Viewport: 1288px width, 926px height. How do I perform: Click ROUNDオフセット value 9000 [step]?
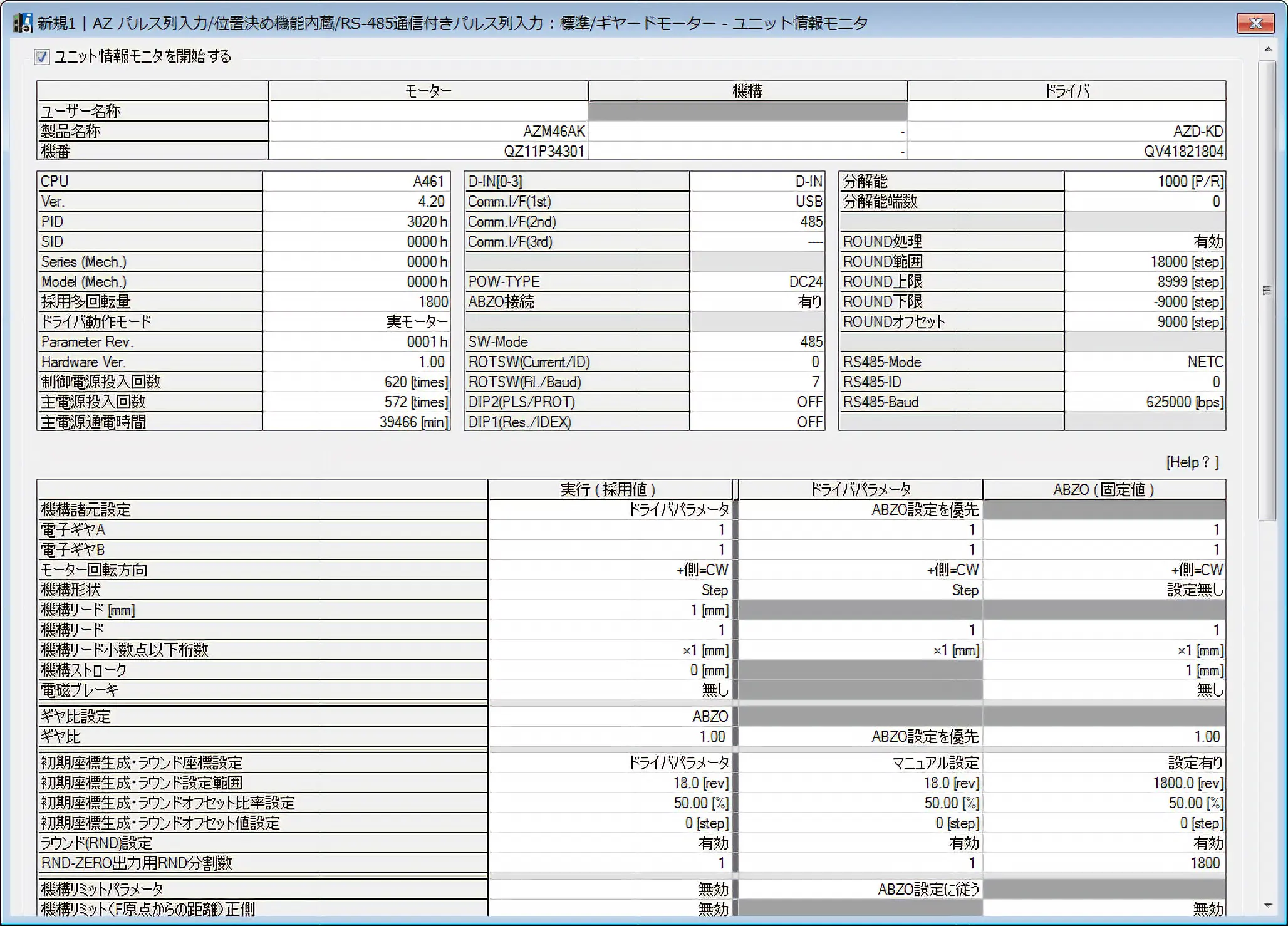[1190, 321]
